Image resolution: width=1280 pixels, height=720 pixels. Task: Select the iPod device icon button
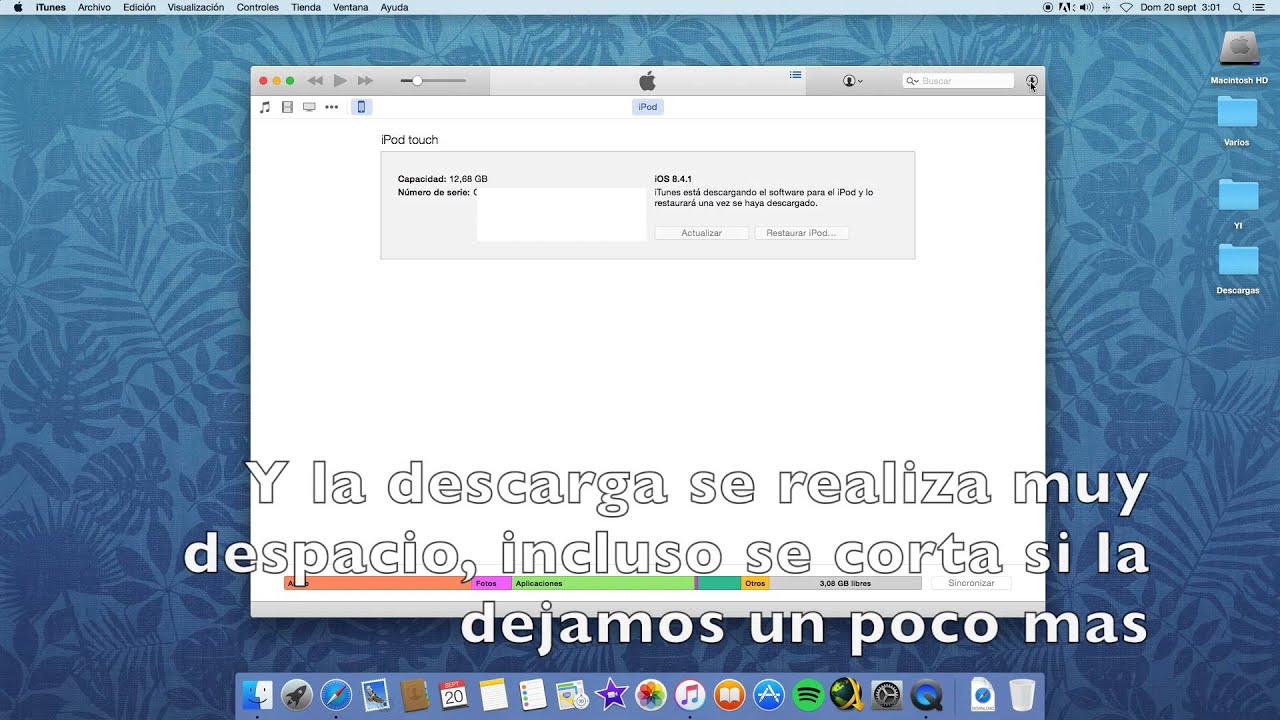point(361,107)
